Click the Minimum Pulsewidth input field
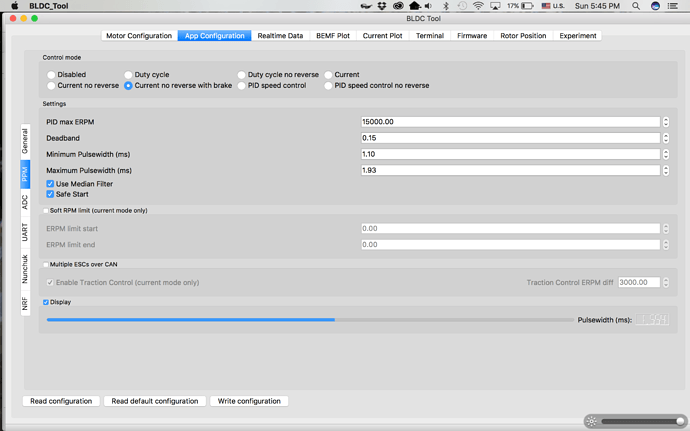This screenshot has height=431, width=690. click(510, 155)
